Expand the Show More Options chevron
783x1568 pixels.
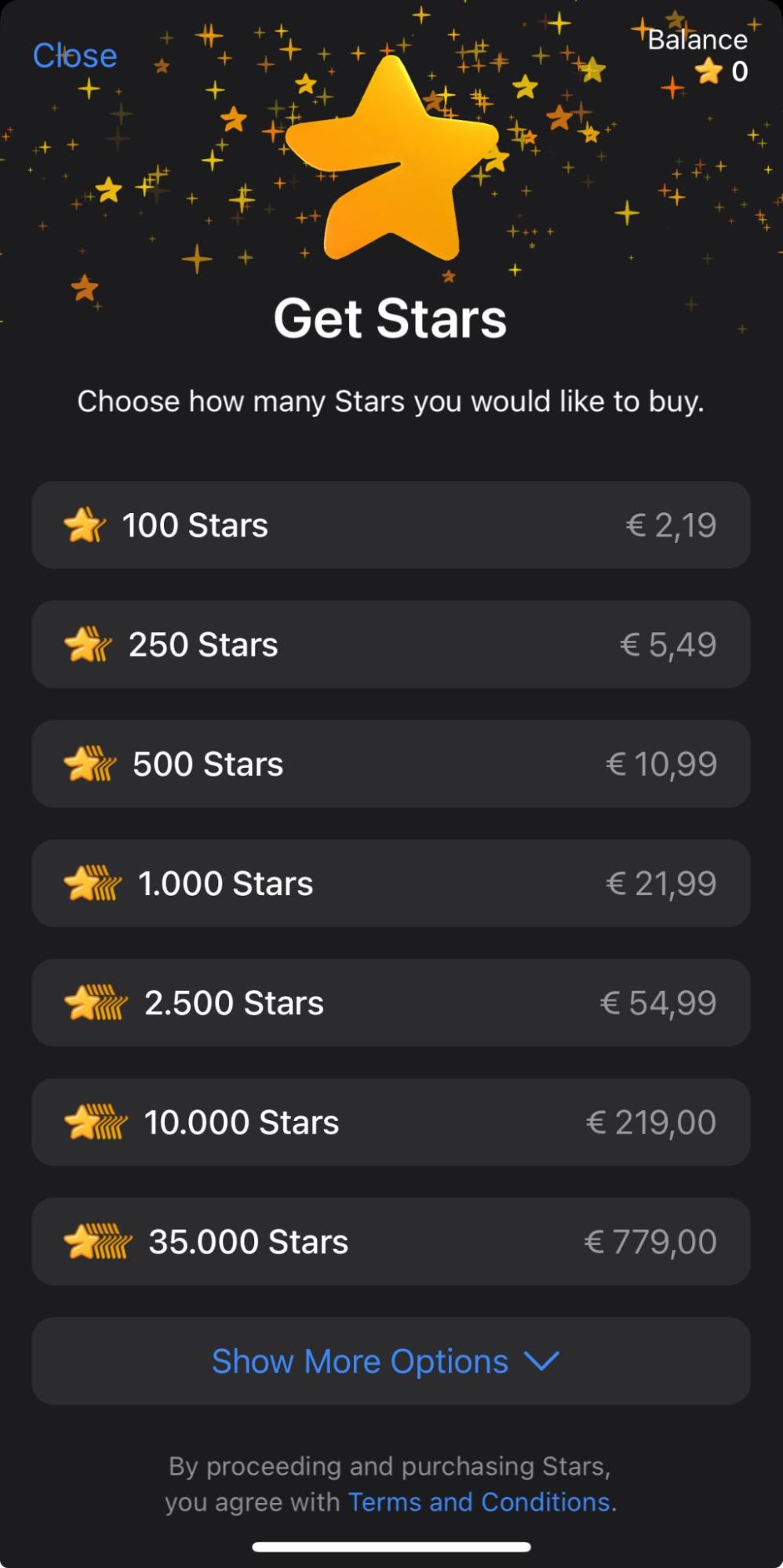point(541,1361)
